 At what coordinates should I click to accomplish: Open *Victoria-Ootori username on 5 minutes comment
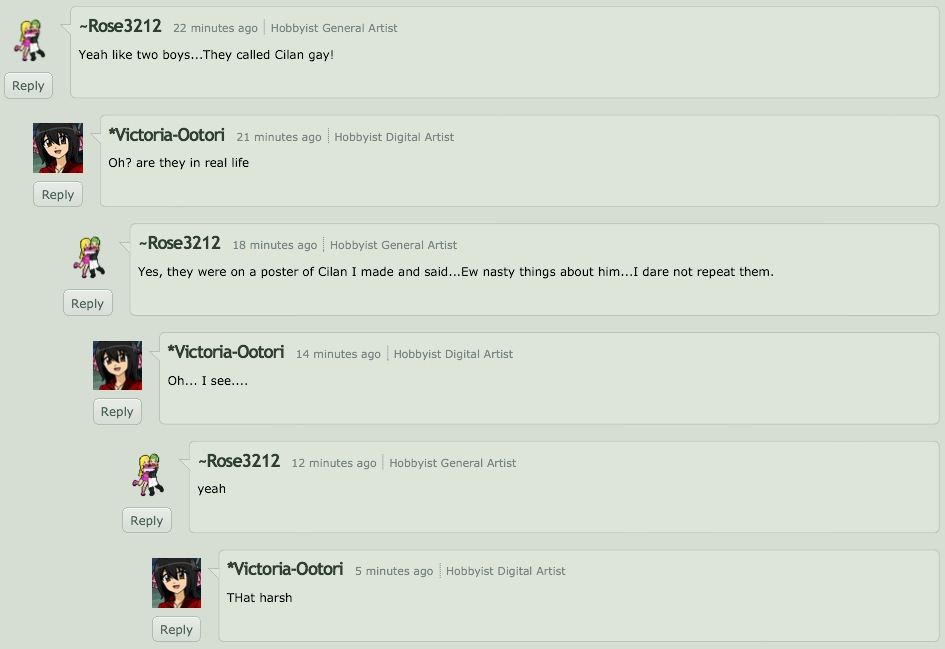(285, 569)
